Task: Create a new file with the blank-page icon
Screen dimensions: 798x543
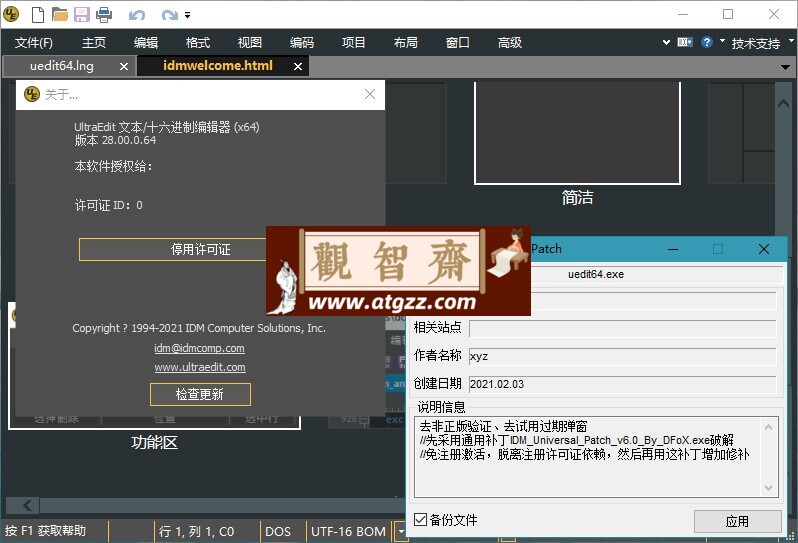Action: pos(38,15)
